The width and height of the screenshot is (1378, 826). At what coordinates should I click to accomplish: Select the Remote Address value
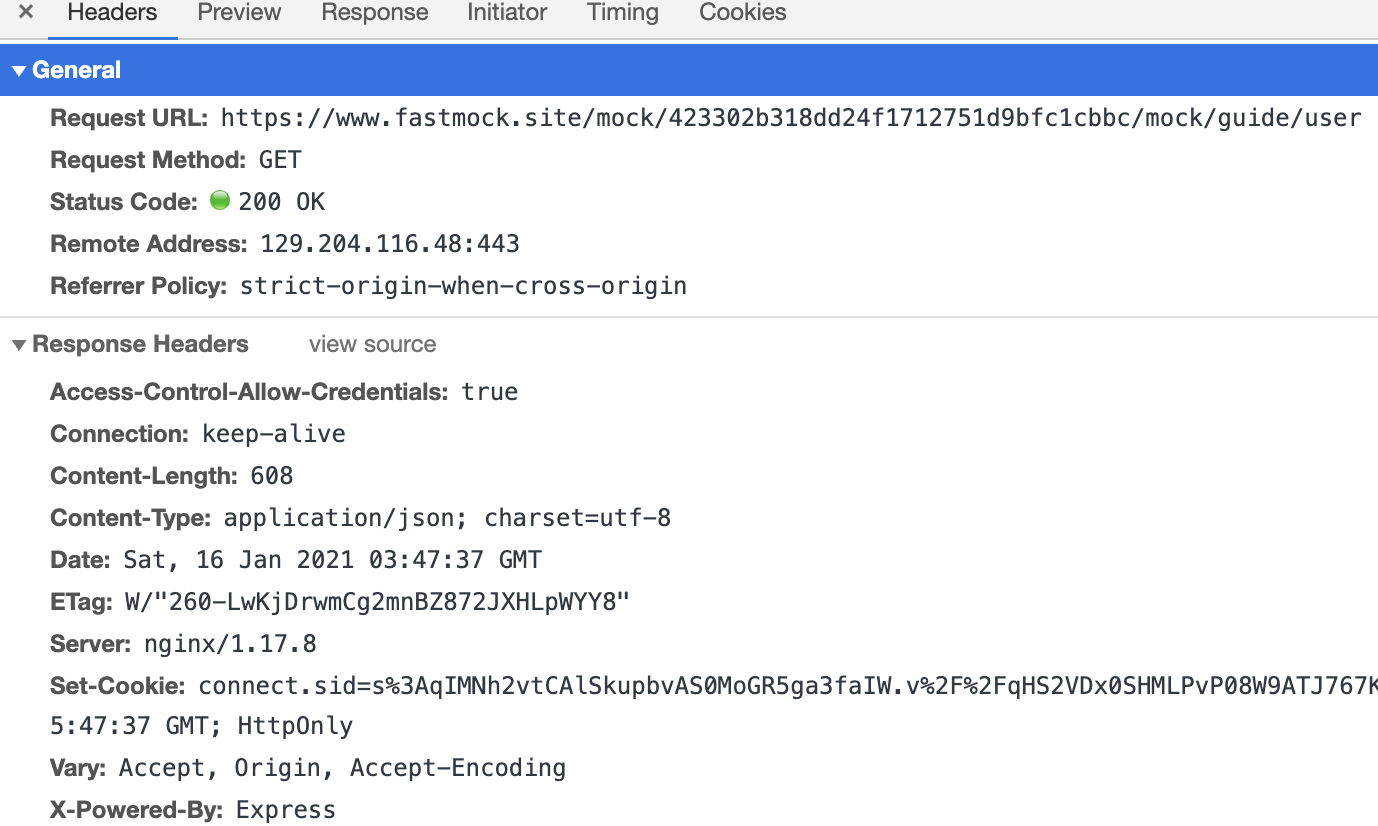coord(389,243)
